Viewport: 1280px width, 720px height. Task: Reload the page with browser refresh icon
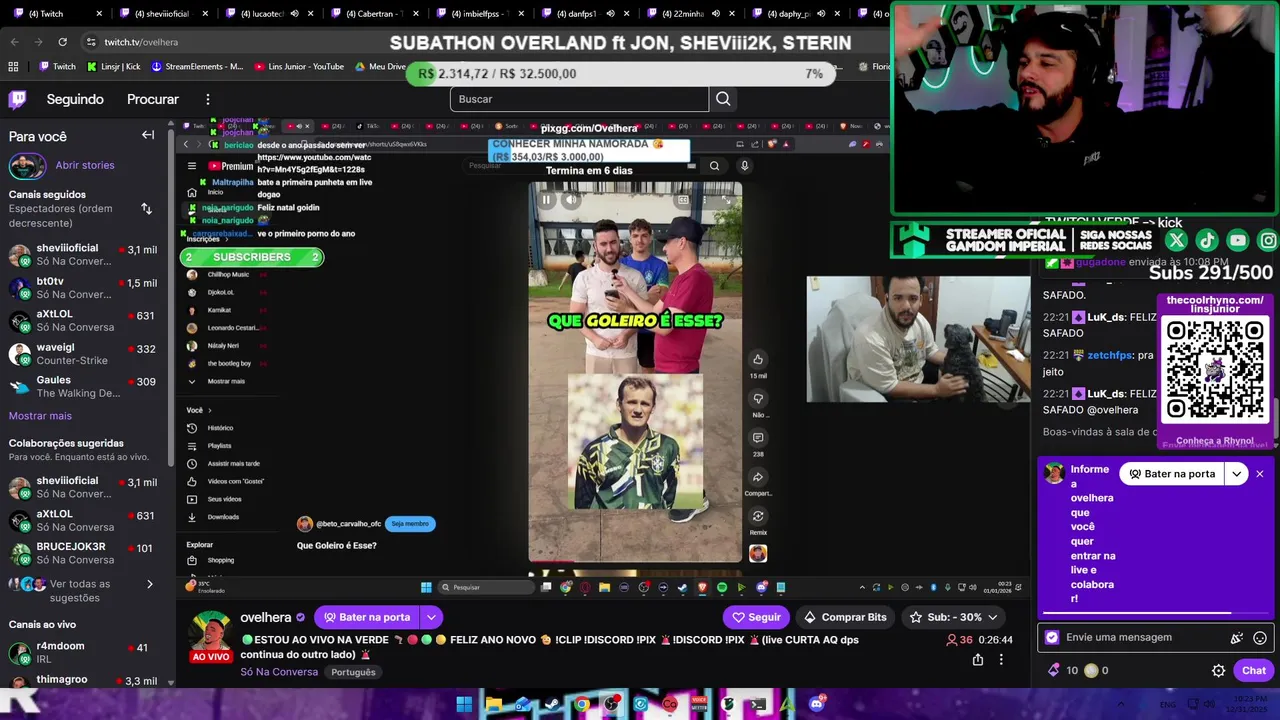point(62,42)
